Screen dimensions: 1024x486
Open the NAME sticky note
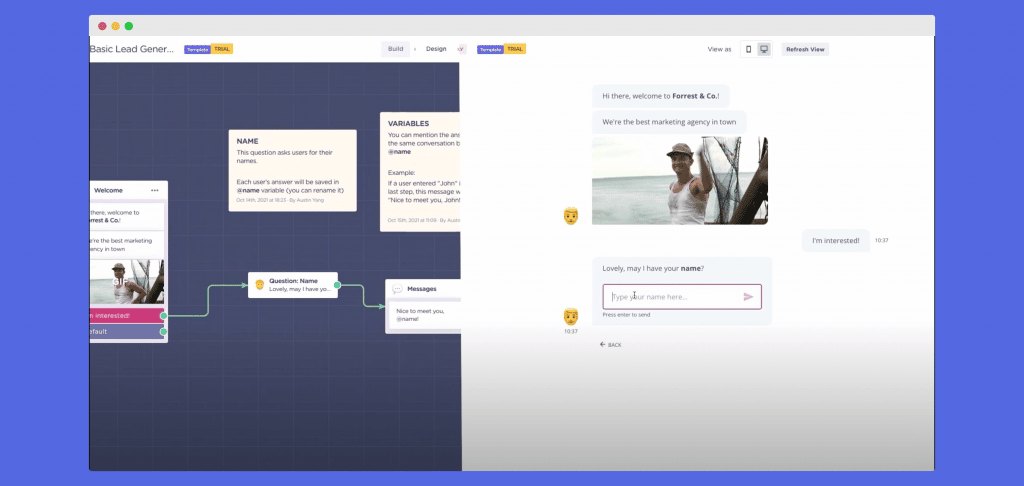(x=293, y=170)
